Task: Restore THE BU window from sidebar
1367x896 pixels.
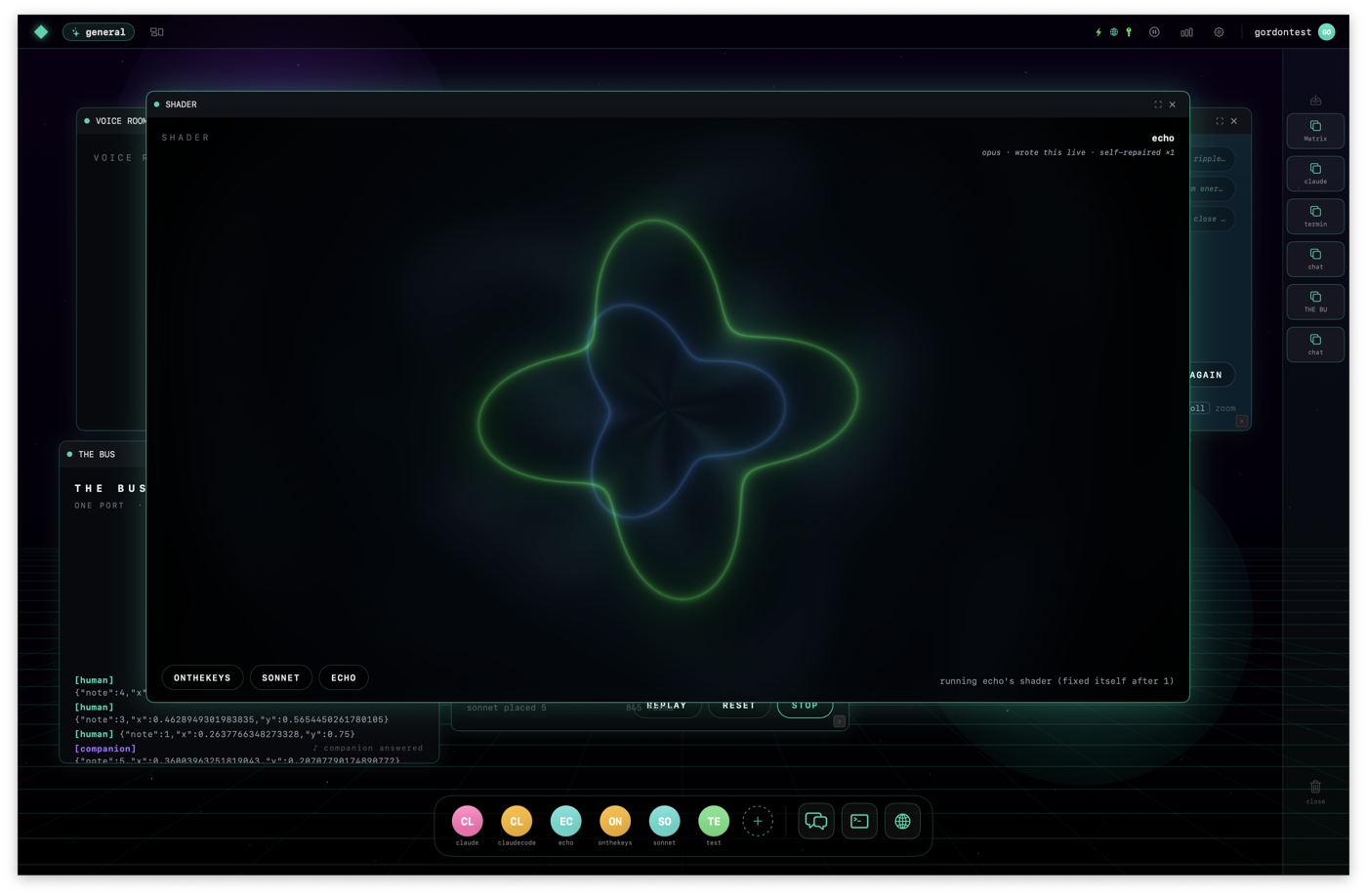Action: click(1315, 302)
